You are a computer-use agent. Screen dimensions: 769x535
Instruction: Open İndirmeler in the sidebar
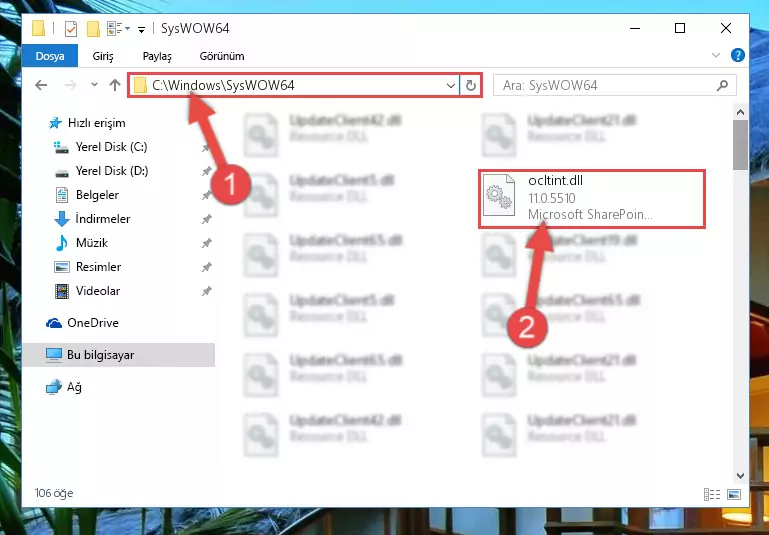[103, 219]
